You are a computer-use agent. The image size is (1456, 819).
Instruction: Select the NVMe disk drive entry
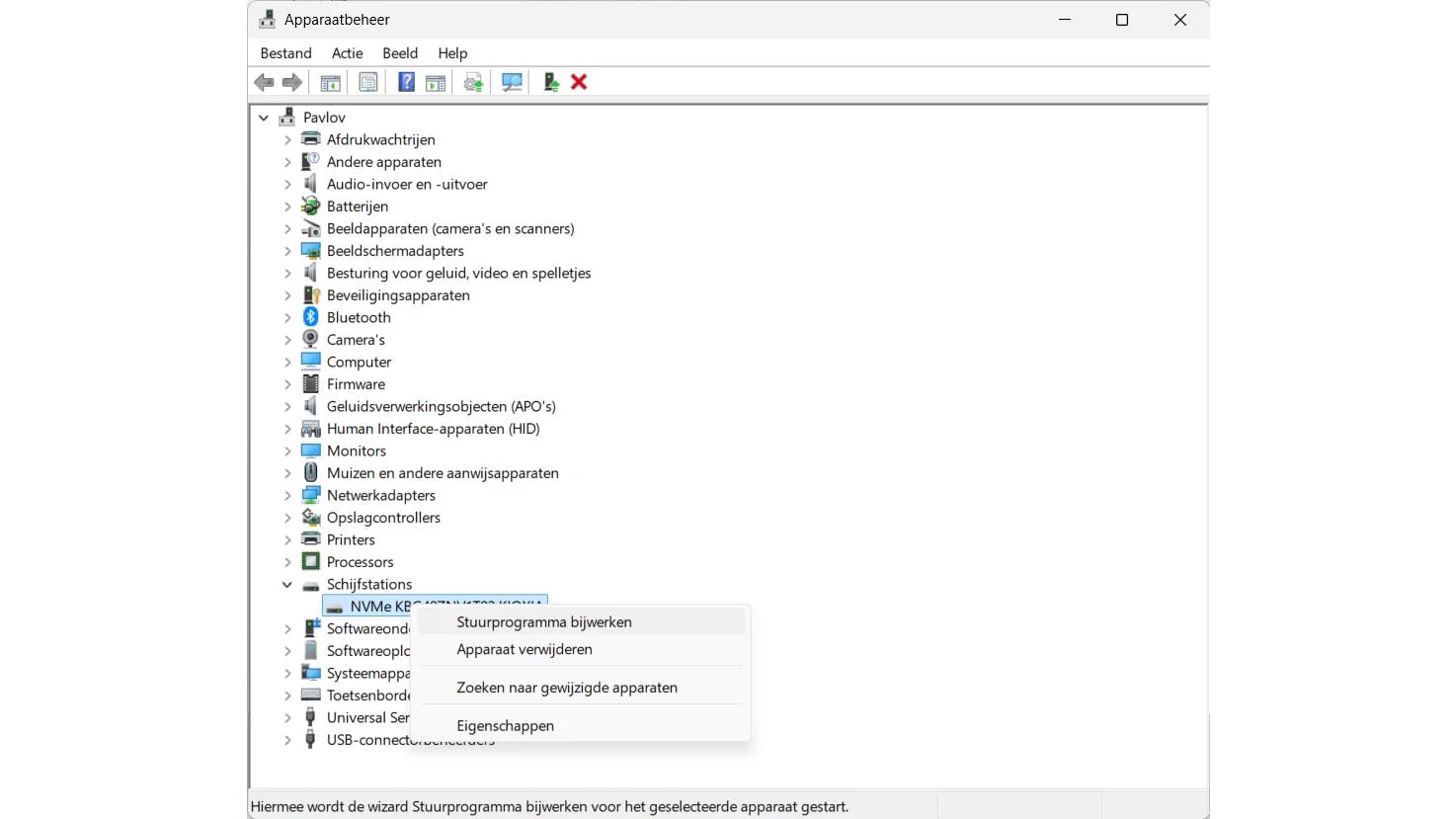(x=435, y=606)
